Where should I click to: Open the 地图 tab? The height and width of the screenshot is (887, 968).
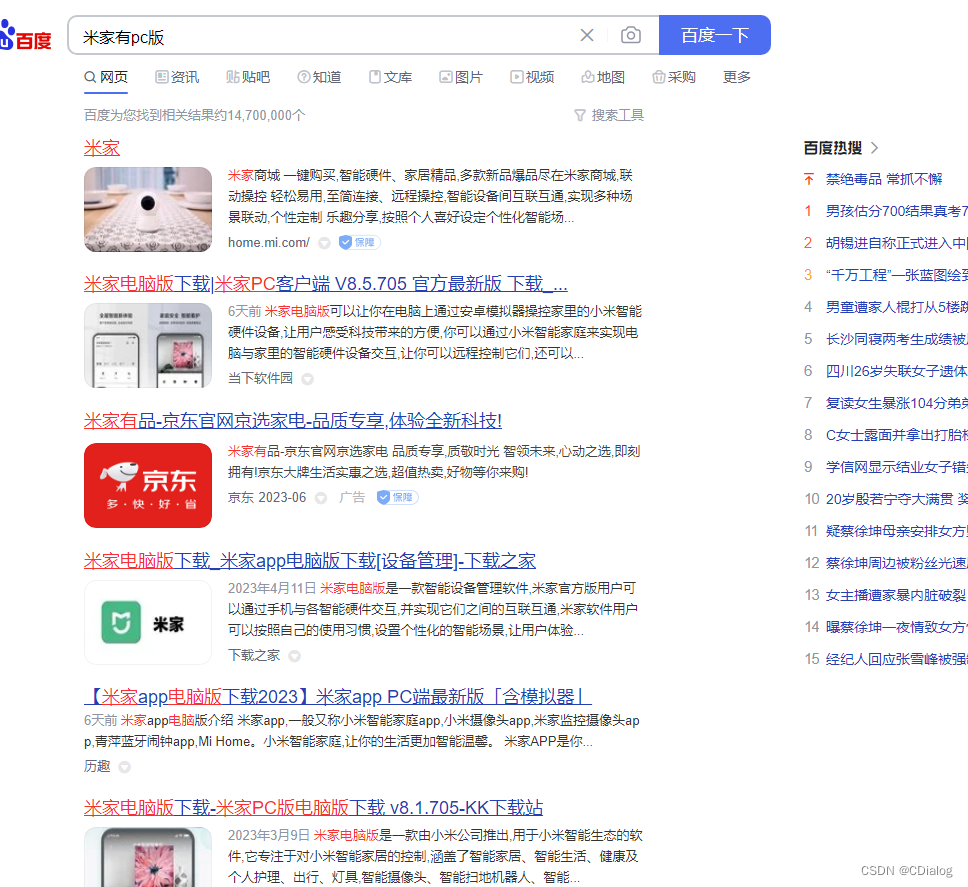tap(603, 77)
